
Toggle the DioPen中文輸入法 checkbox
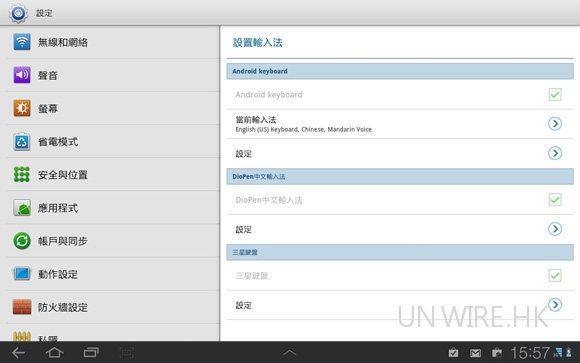tap(555, 200)
